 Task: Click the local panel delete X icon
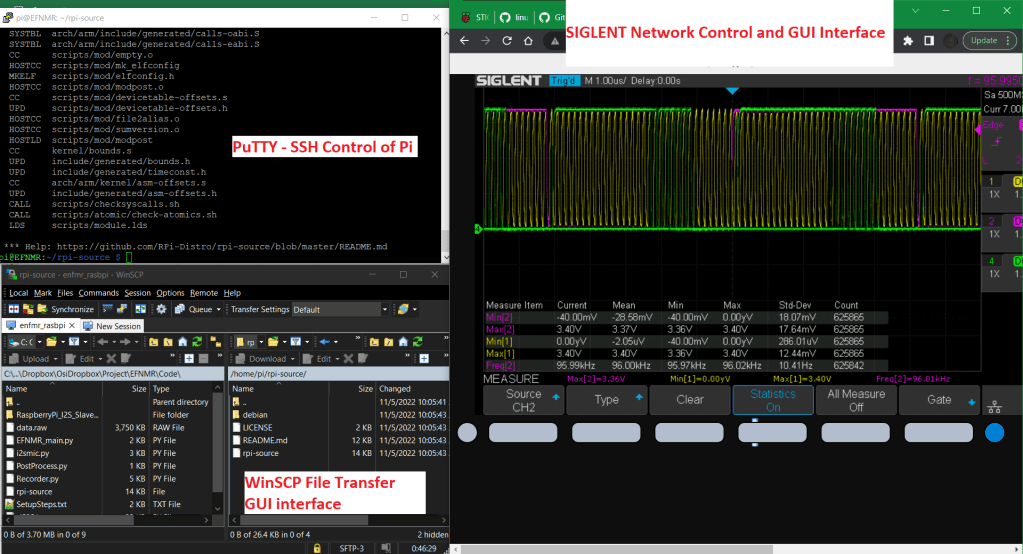(x=112, y=358)
